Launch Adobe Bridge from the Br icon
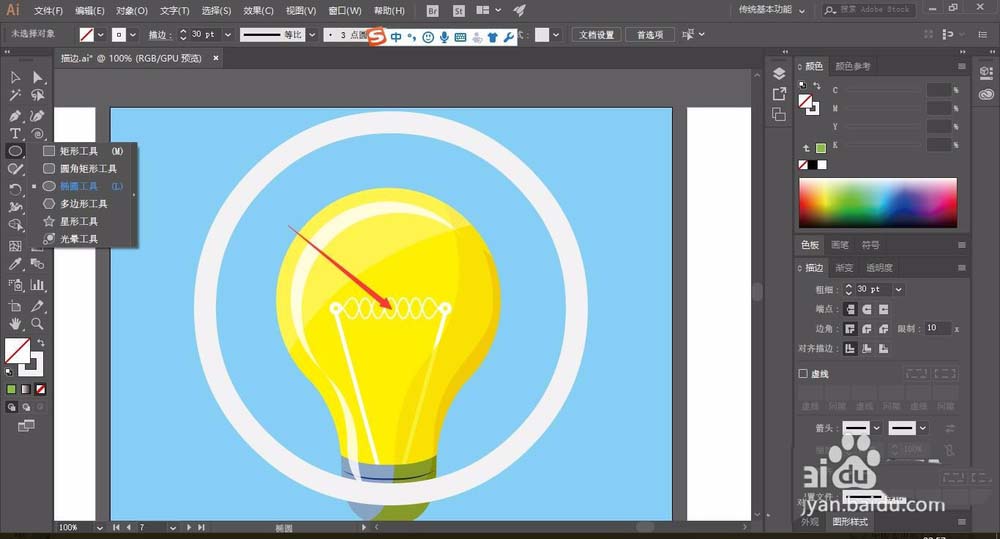The image size is (1000, 539). tap(432, 10)
